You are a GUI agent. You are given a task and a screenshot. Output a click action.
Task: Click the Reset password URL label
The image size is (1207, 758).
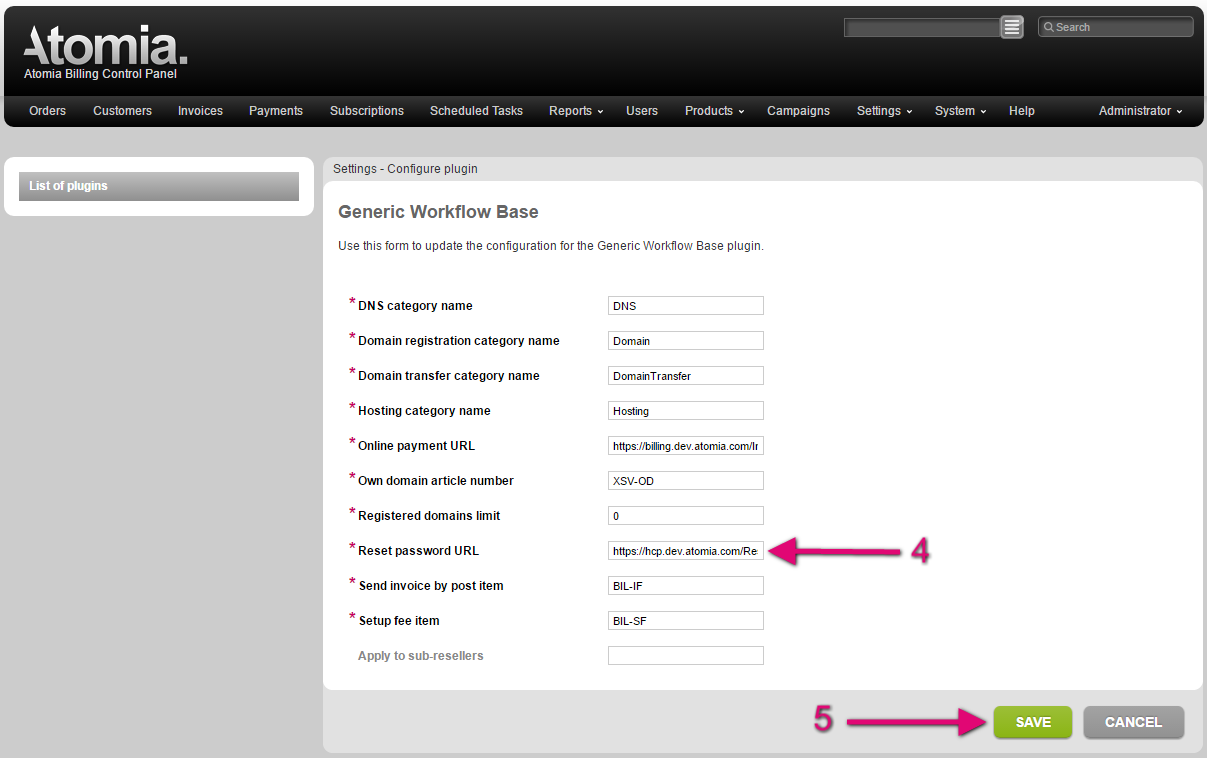pos(418,551)
